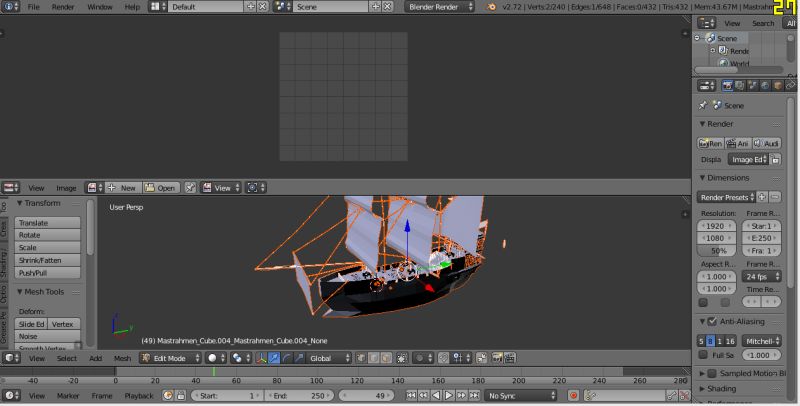Select the translate manipulator arrow icon

tap(273, 358)
